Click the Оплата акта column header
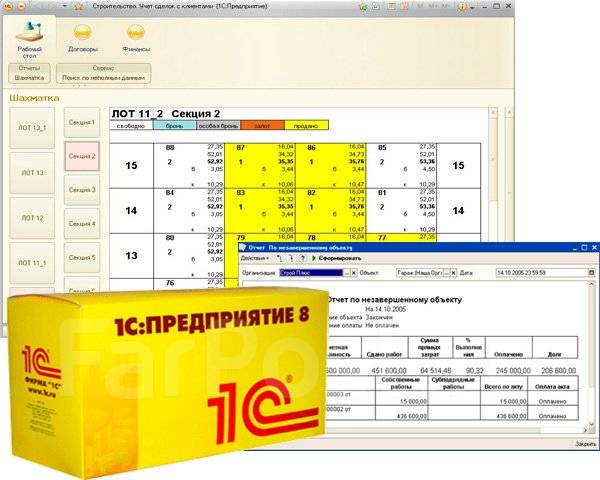The image size is (600, 480). tap(553, 383)
